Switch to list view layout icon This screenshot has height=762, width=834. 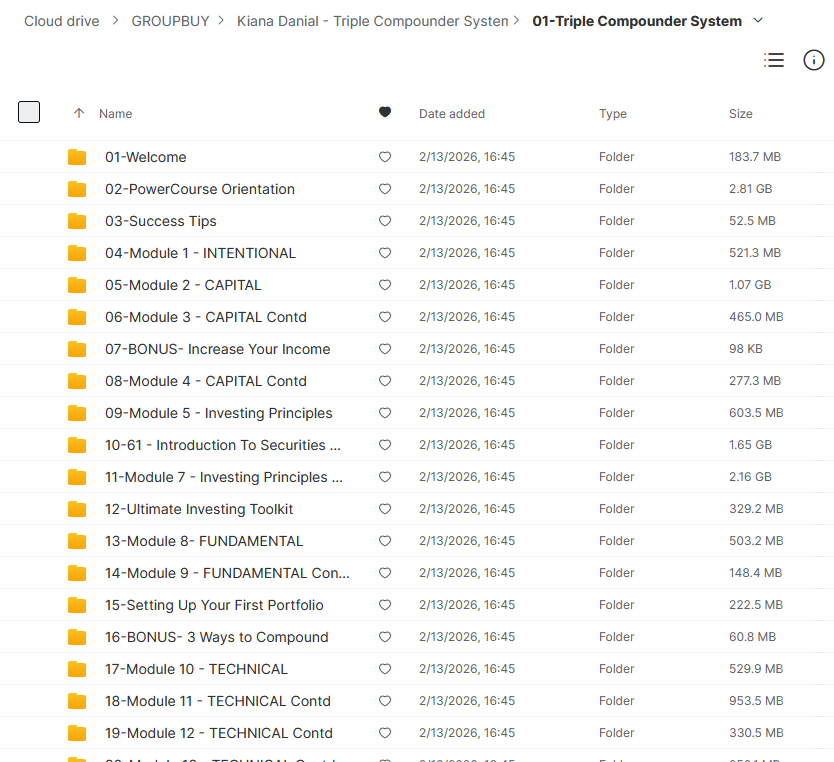(773, 61)
